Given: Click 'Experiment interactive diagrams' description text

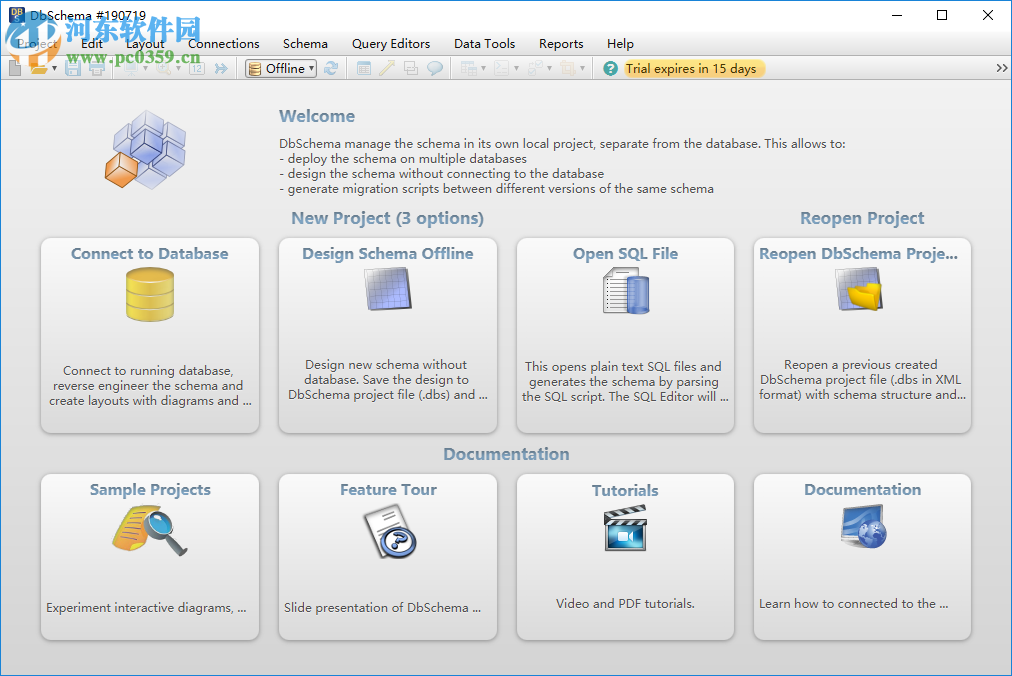Looking at the screenshot, I should (146, 608).
